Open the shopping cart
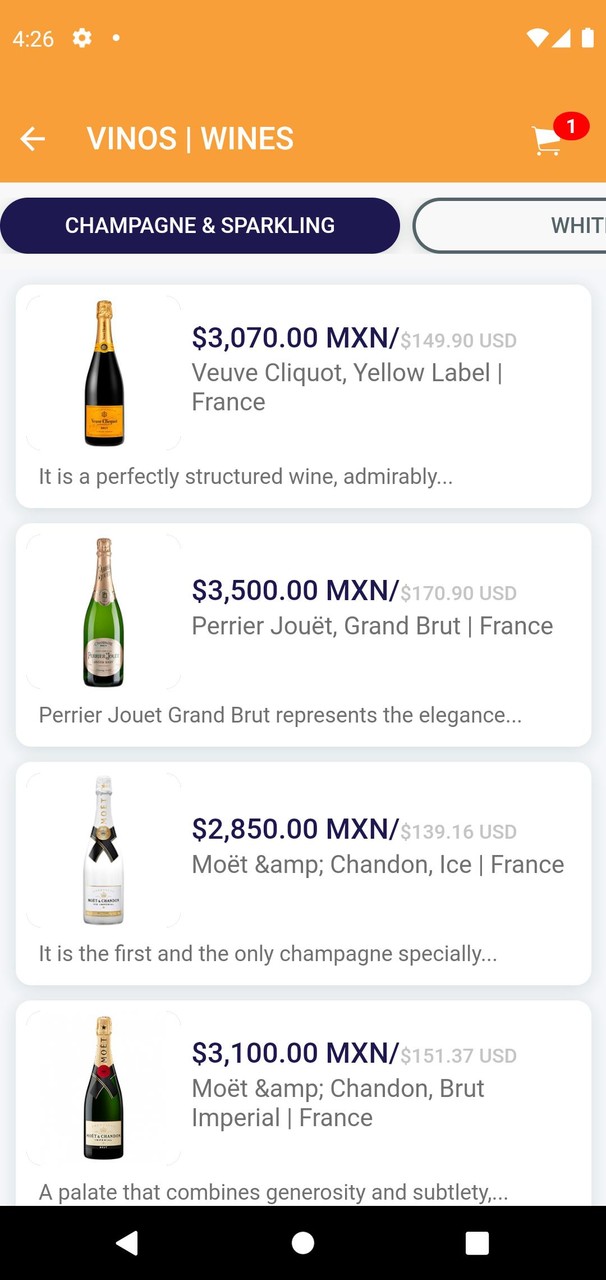Viewport: 606px width, 1280px height. click(548, 141)
